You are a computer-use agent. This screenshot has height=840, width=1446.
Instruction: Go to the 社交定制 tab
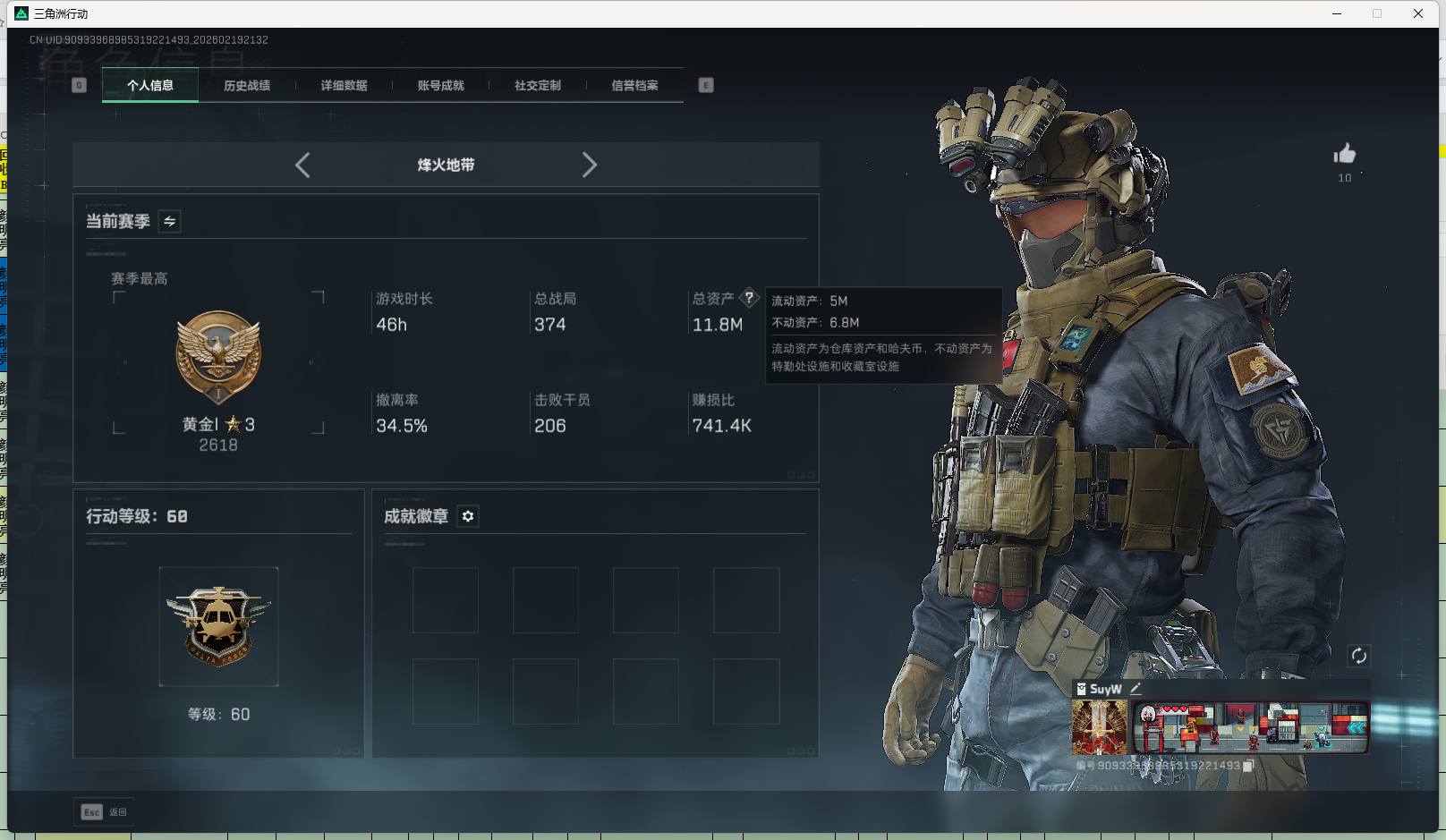[538, 86]
